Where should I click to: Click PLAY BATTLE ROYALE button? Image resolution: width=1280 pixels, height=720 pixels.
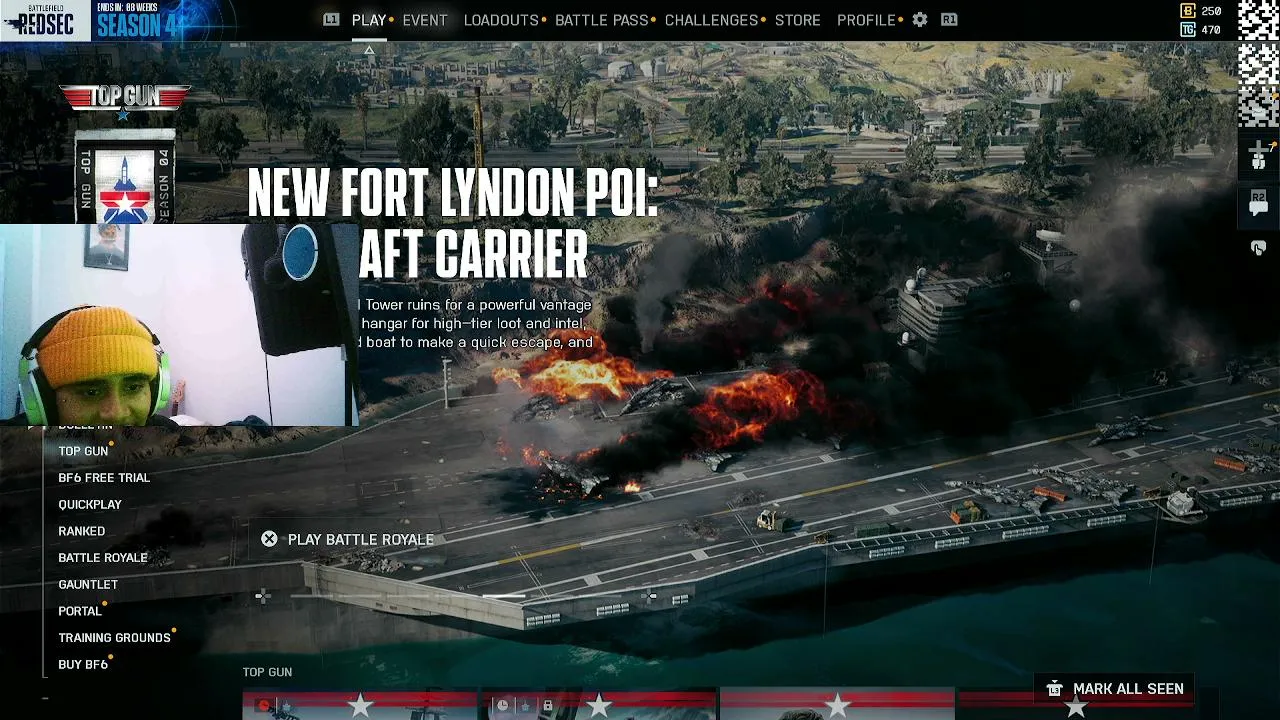[348, 539]
